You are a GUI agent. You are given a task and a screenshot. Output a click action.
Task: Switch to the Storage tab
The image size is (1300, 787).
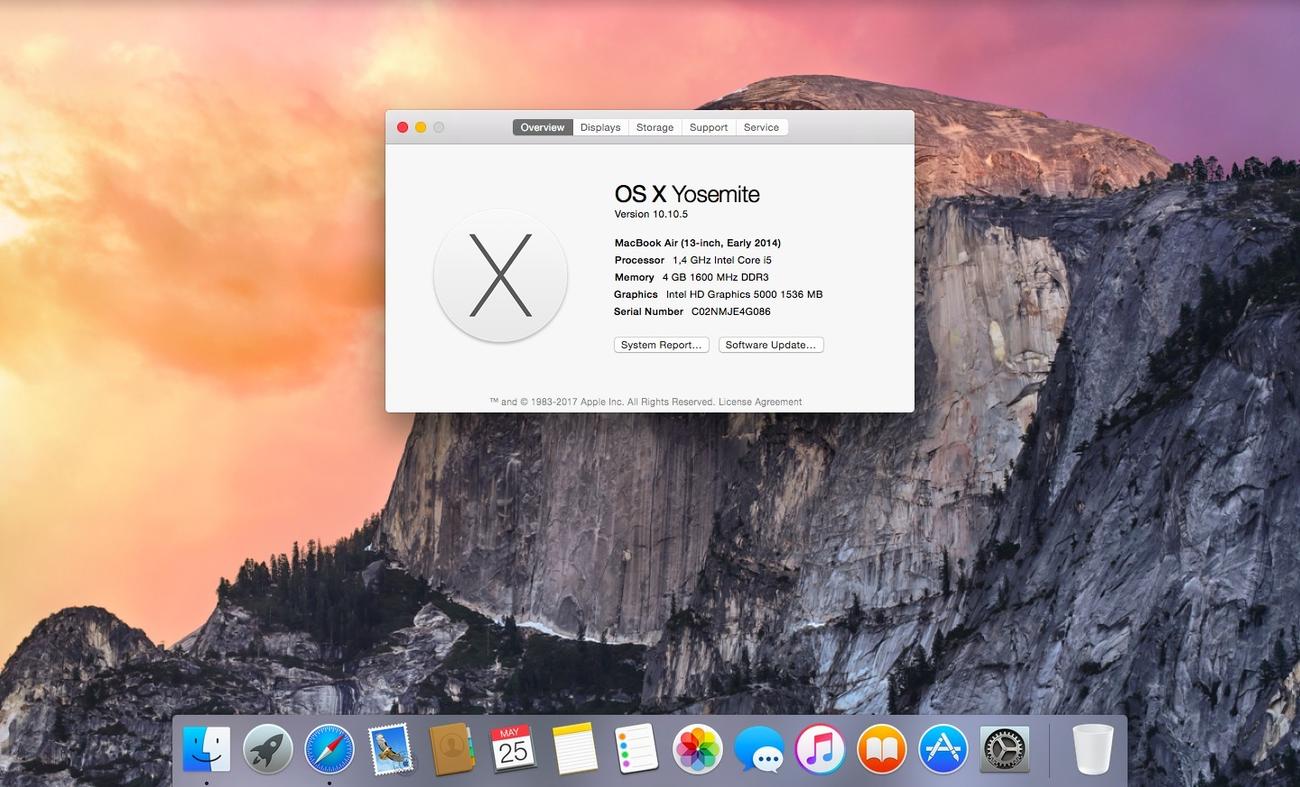tap(655, 127)
